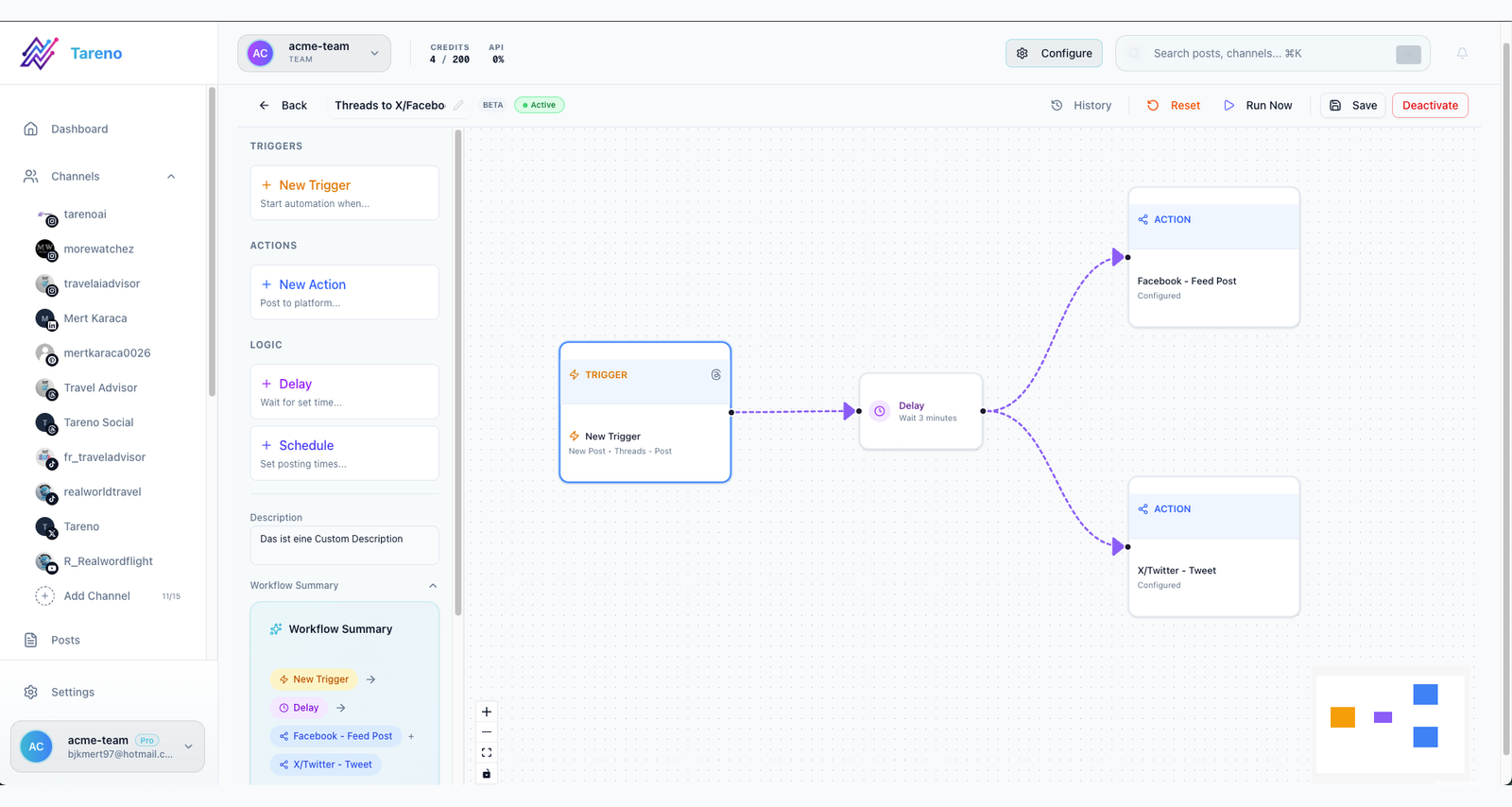The height and width of the screenshot is (807, 1512).
Task: Click the Configure gear button
Action: (1054, 53)
